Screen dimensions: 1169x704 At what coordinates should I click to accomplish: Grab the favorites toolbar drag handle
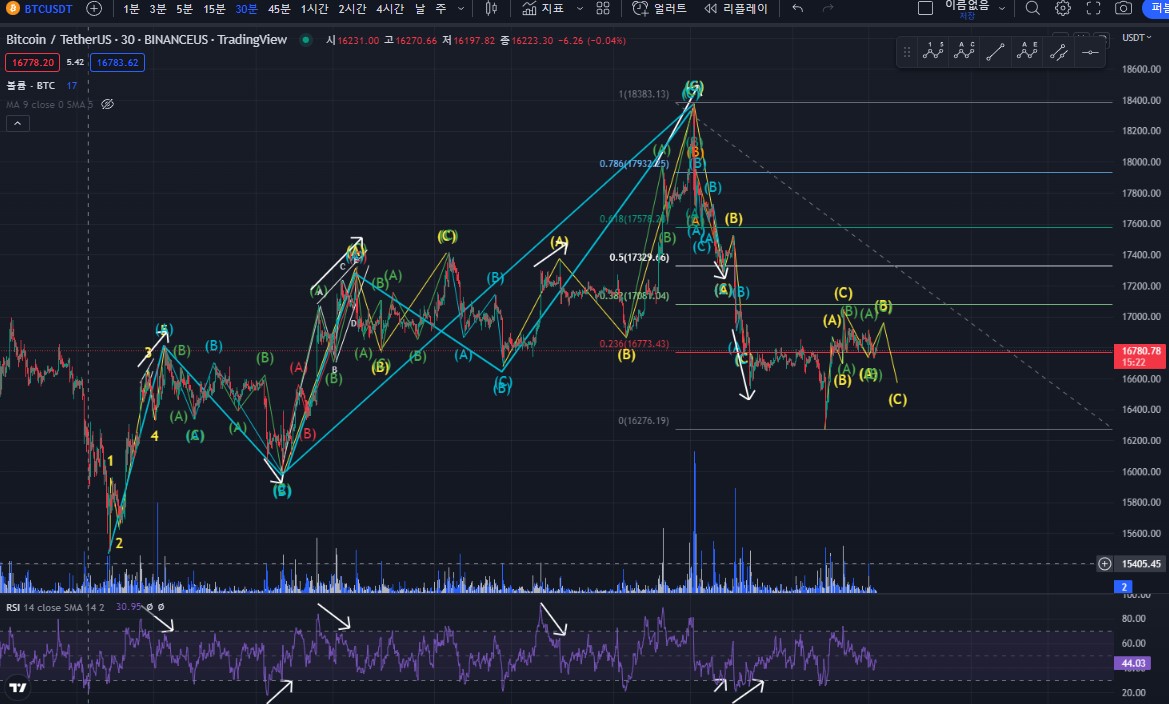click(907, 52)
